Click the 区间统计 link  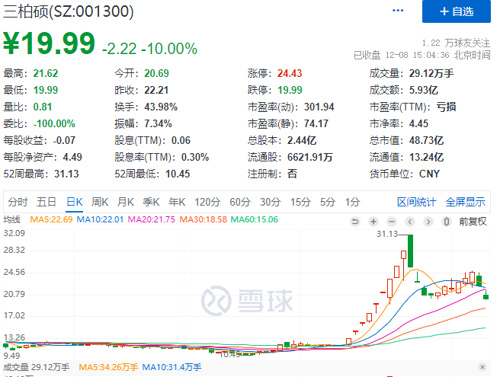(416, 202)
